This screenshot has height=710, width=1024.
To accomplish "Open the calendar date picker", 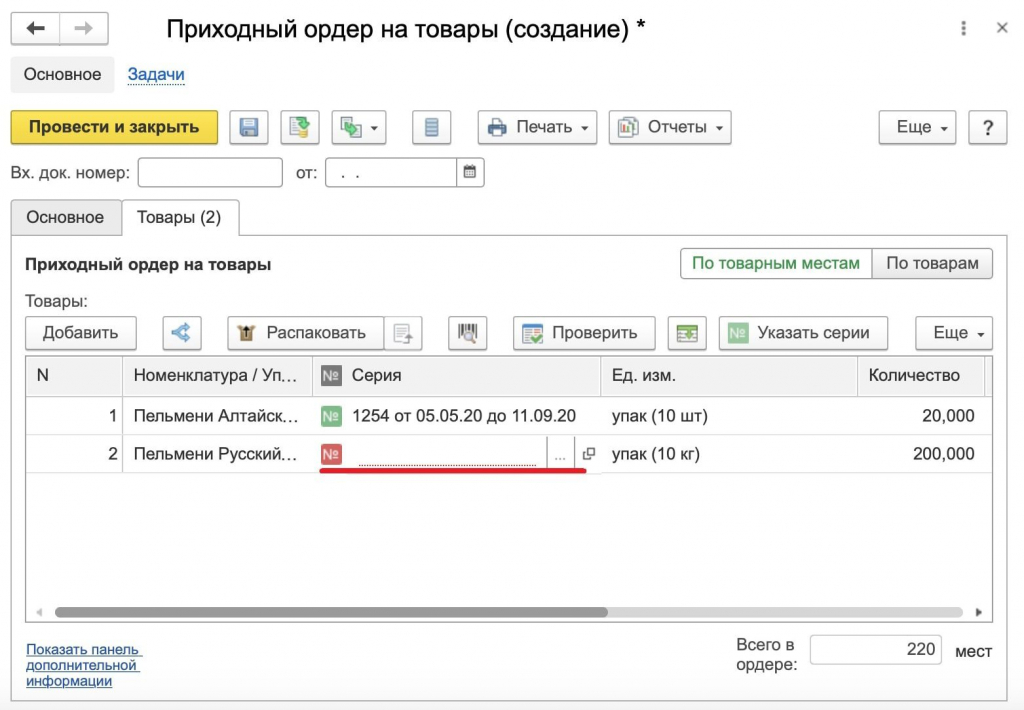I will point(470,172).
